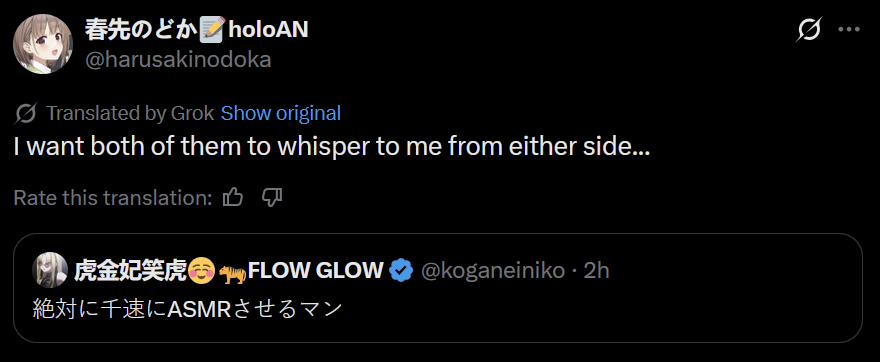
Task: Click the thumbs-up rate translation icon
Action: click(x=233, y=198)
